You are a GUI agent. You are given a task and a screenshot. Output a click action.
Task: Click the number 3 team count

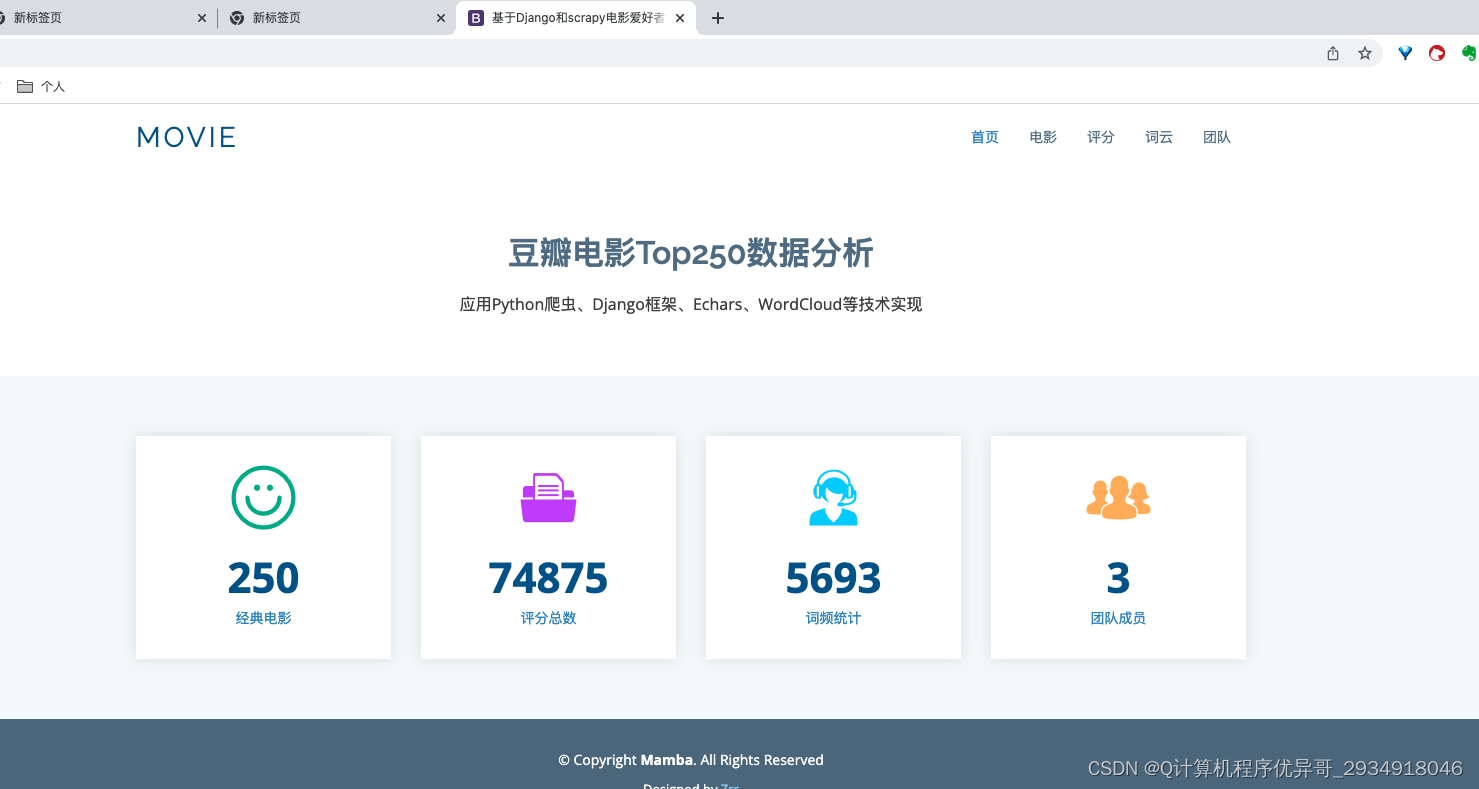point(1118,578)
